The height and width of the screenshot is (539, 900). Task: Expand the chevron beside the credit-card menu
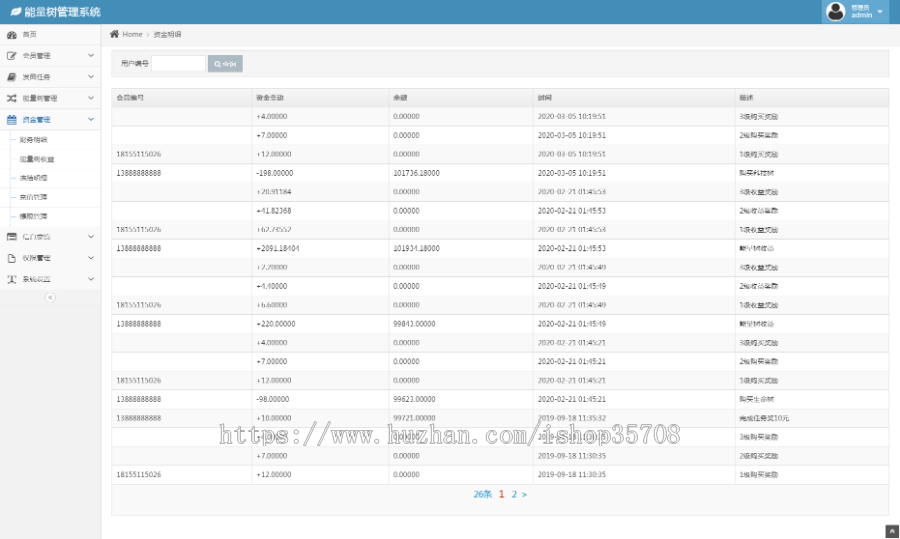click(x=91, y=236)
